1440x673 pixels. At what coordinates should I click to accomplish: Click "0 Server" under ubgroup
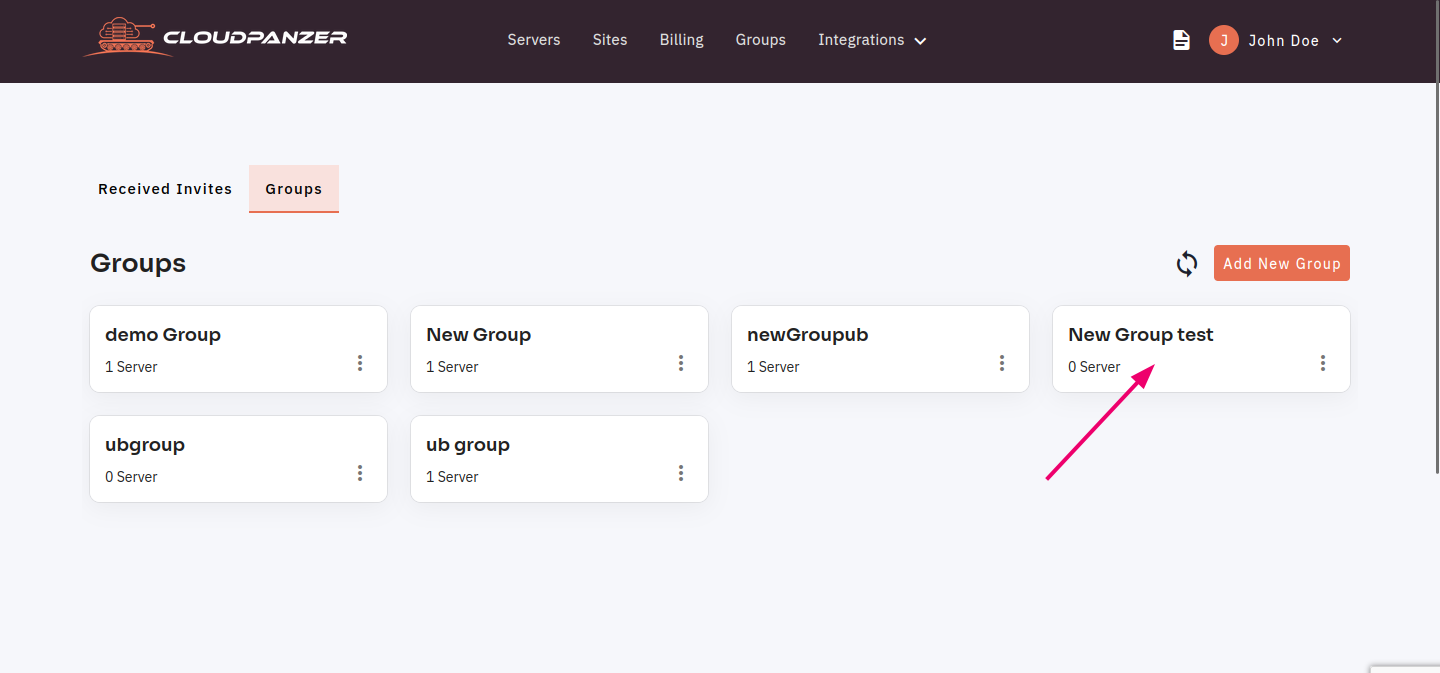131,477
